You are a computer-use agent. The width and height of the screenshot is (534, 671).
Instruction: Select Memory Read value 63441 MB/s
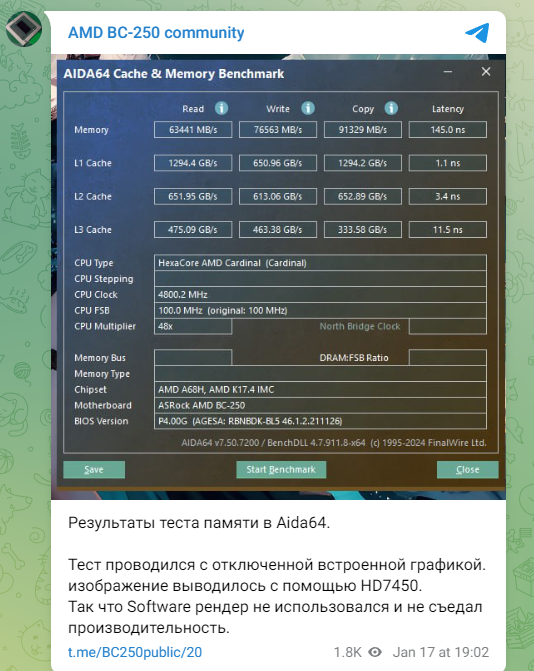pyautogui.click(x=193, y=130)
